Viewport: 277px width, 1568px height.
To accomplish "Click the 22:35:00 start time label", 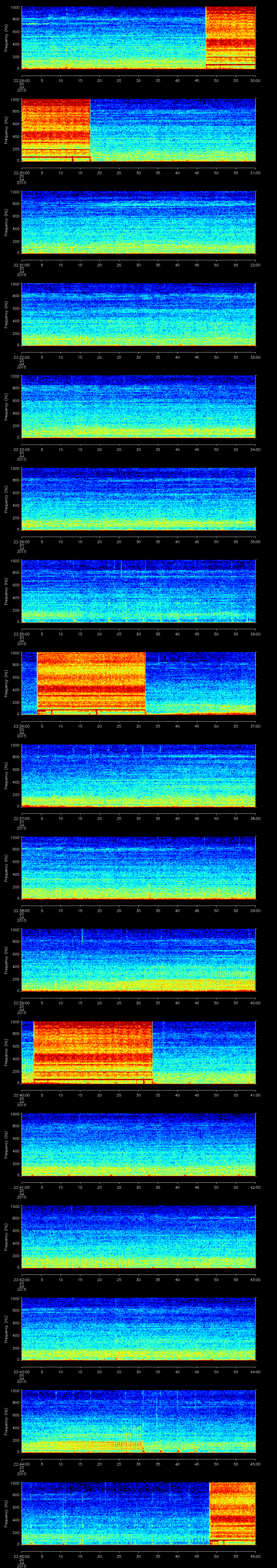I will point(21,634).
